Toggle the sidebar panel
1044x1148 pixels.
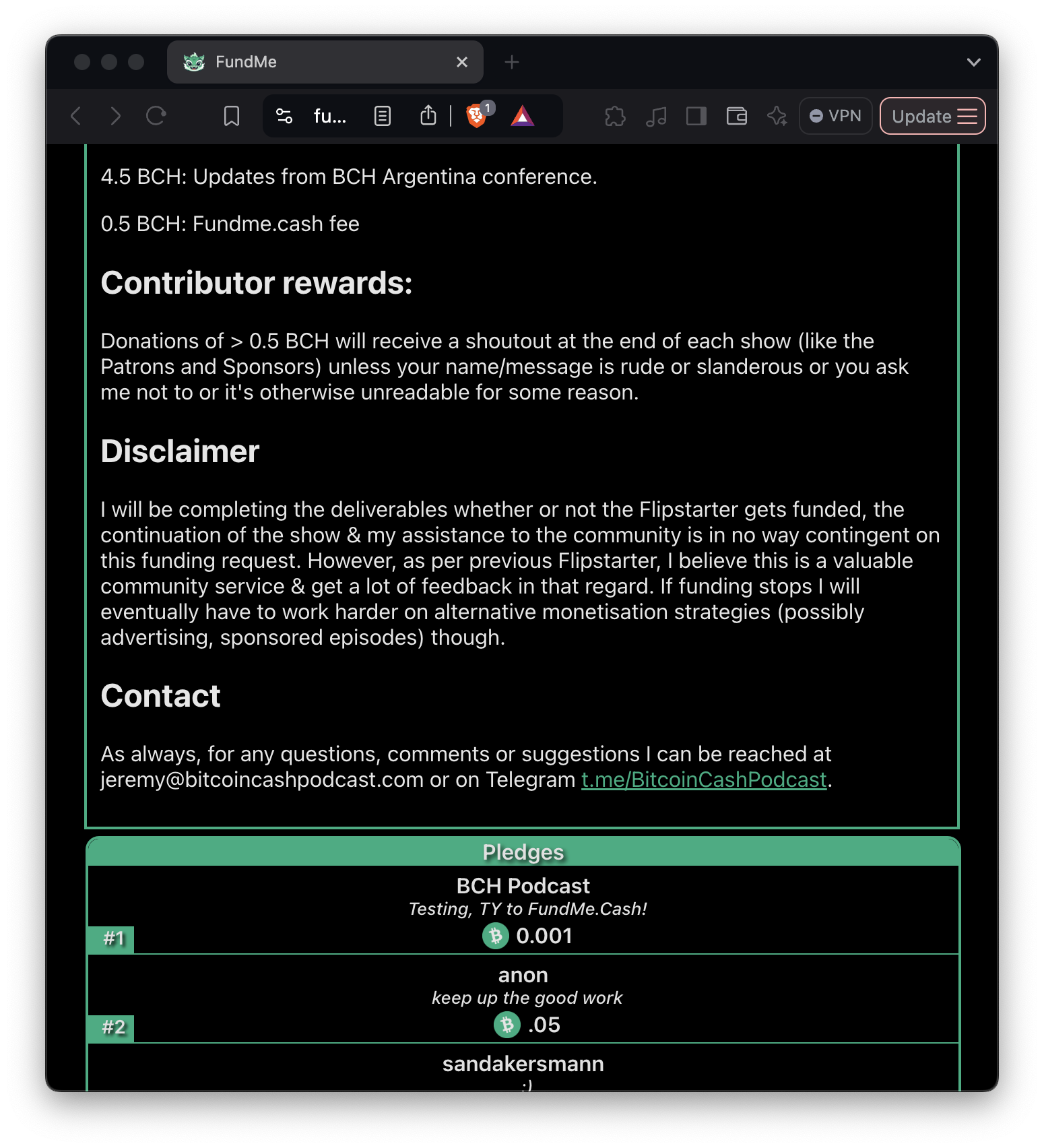[x=696, y=117]
